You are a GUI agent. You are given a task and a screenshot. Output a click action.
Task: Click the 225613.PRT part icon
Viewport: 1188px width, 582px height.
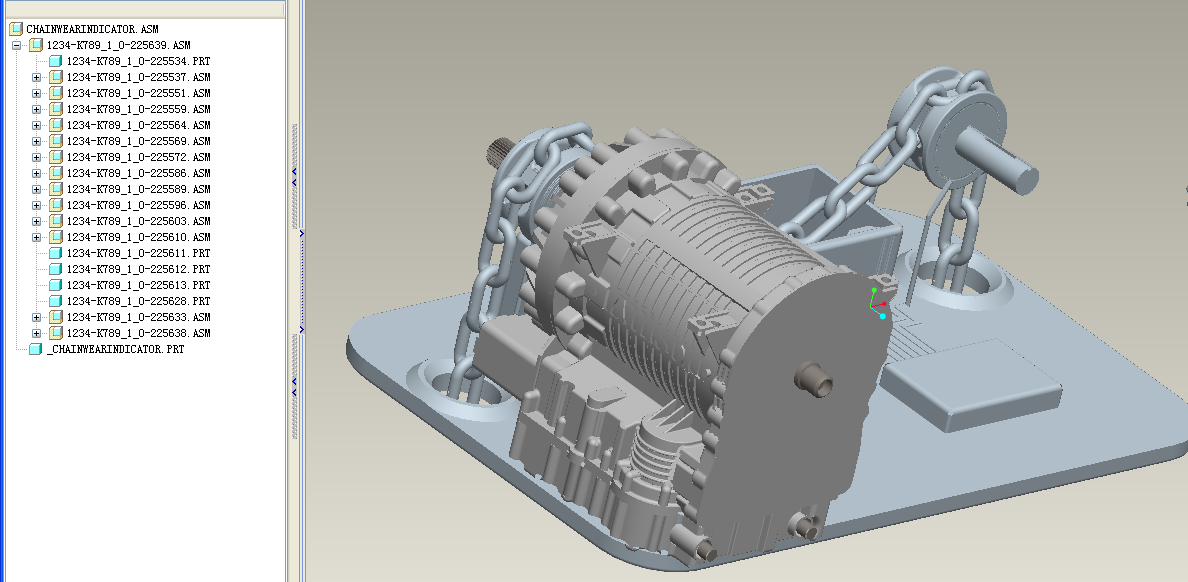click(55, 285)
